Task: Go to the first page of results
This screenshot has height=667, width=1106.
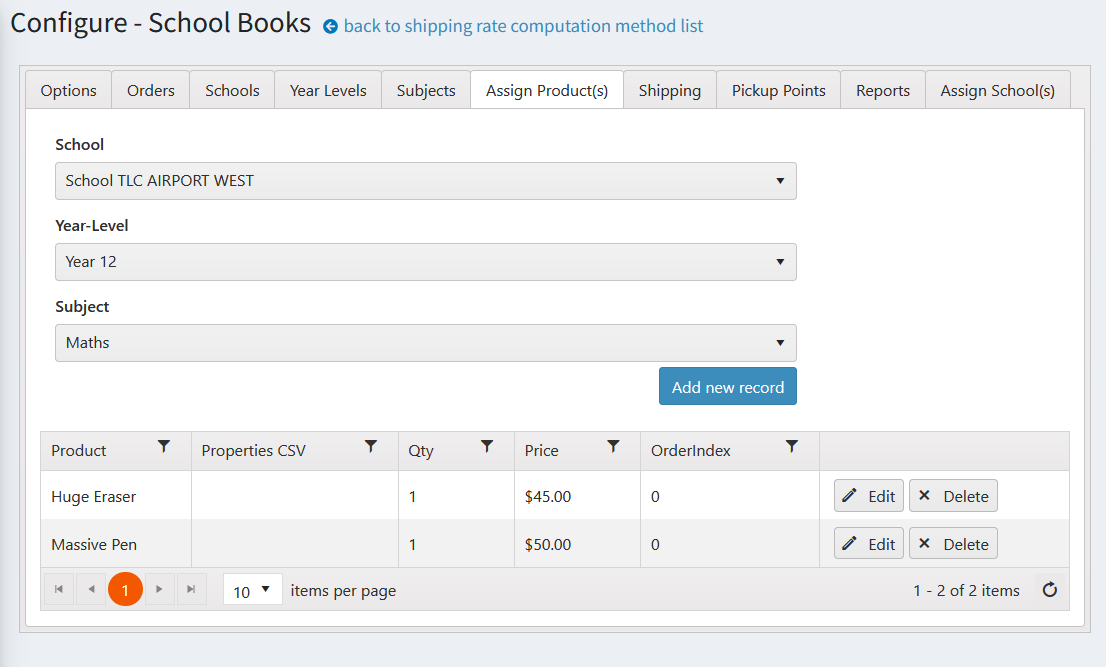Action: (x=59, y=590)
